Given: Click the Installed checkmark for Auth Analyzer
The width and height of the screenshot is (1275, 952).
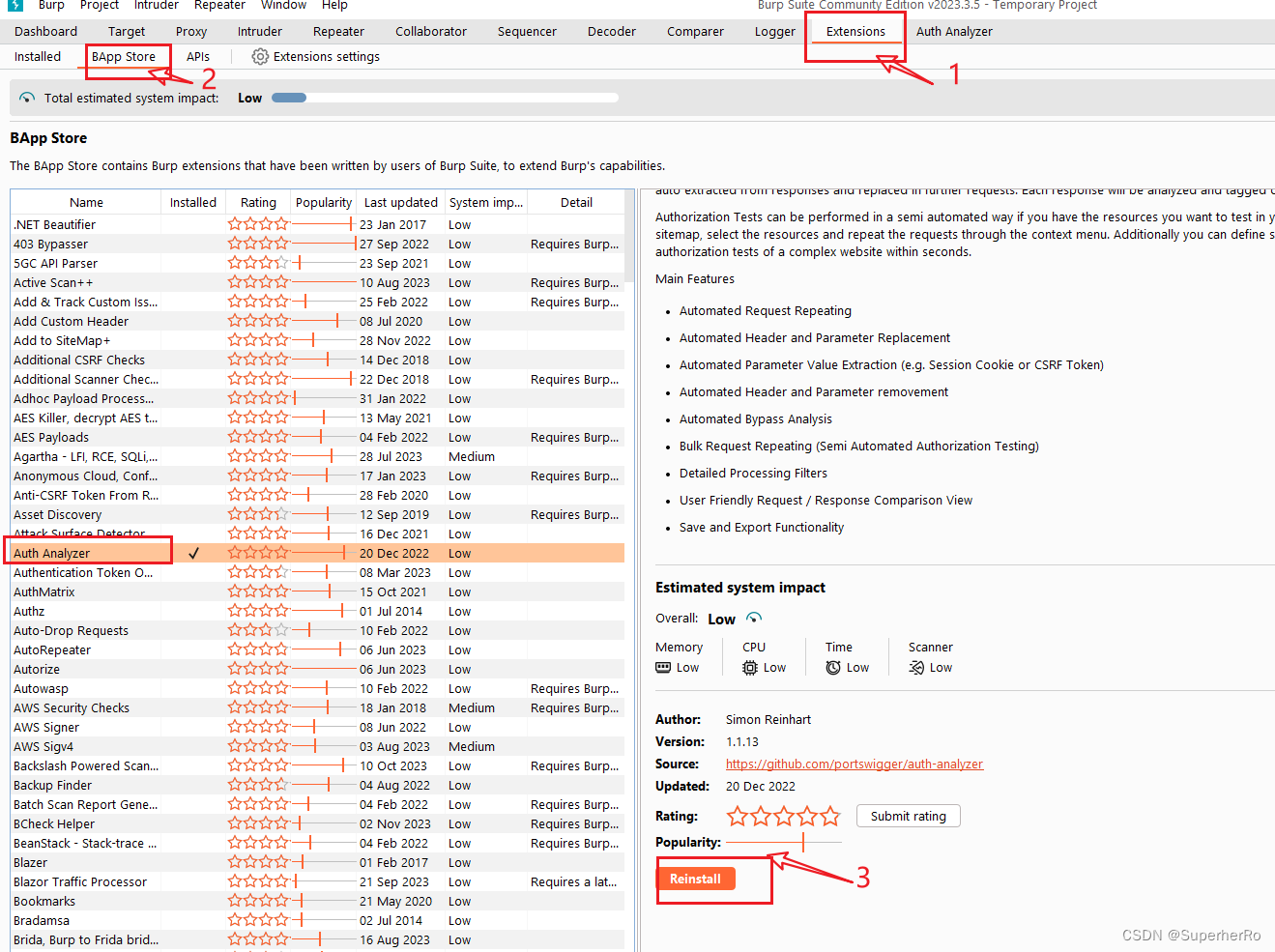Looking at the screenshot, I should [193, 553].
